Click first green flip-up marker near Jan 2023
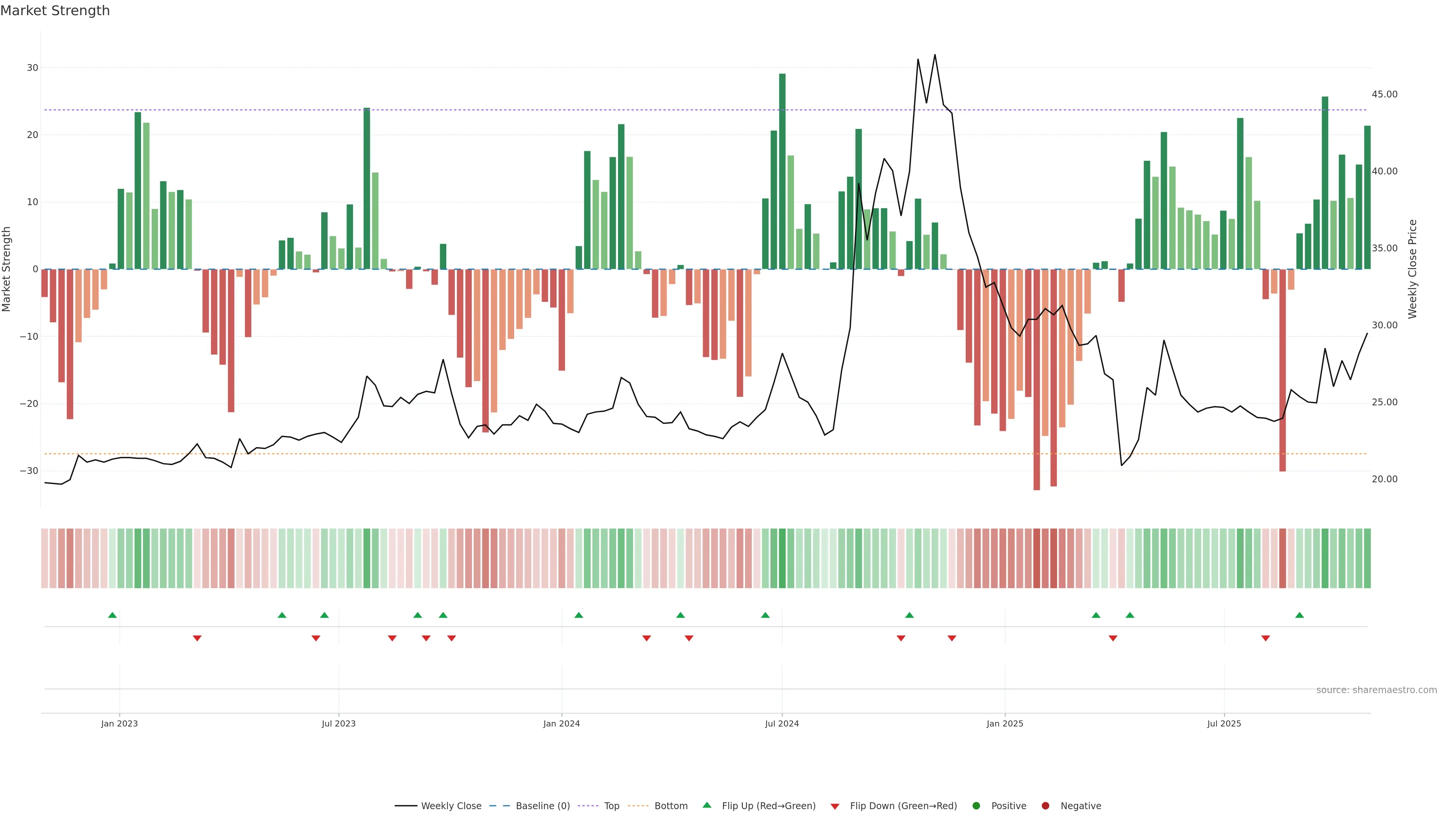 113,615
